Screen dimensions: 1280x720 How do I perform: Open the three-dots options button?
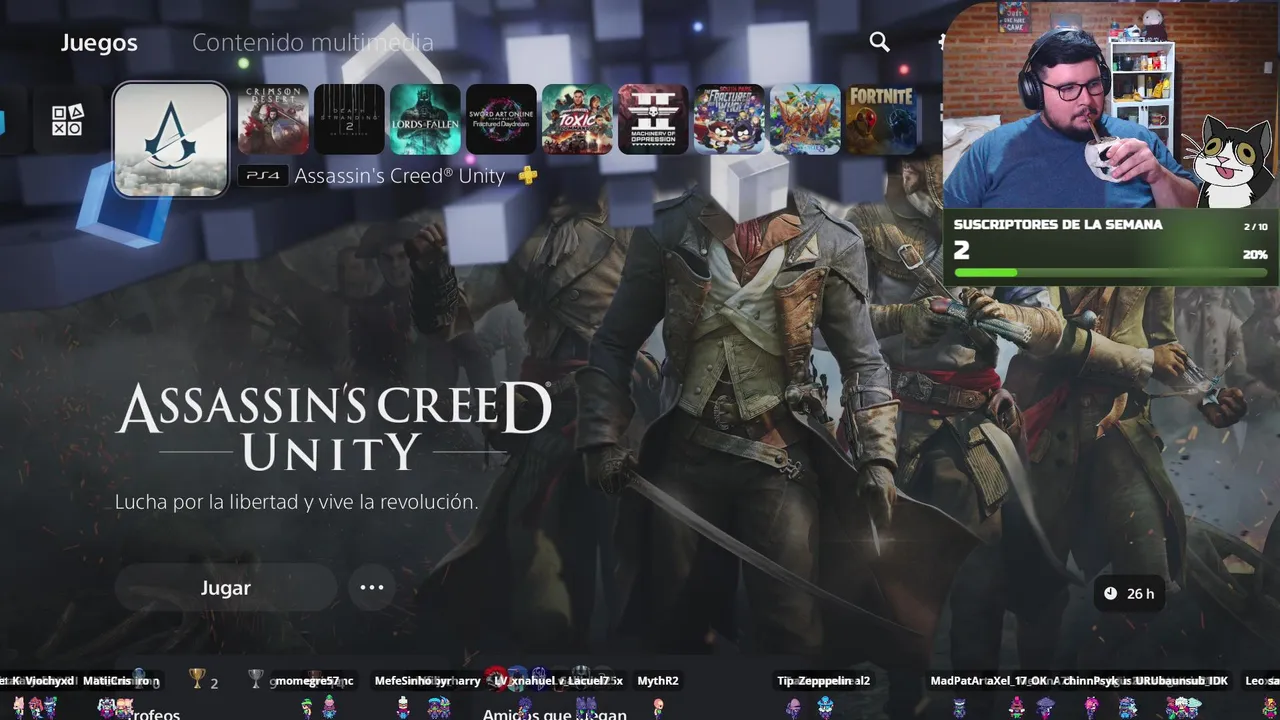tap(372, 588)
